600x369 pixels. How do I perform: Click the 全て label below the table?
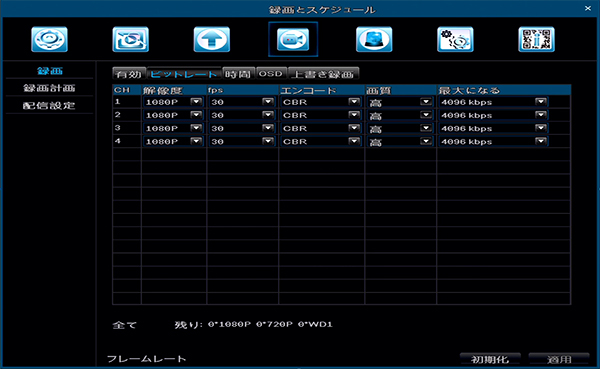125,325
